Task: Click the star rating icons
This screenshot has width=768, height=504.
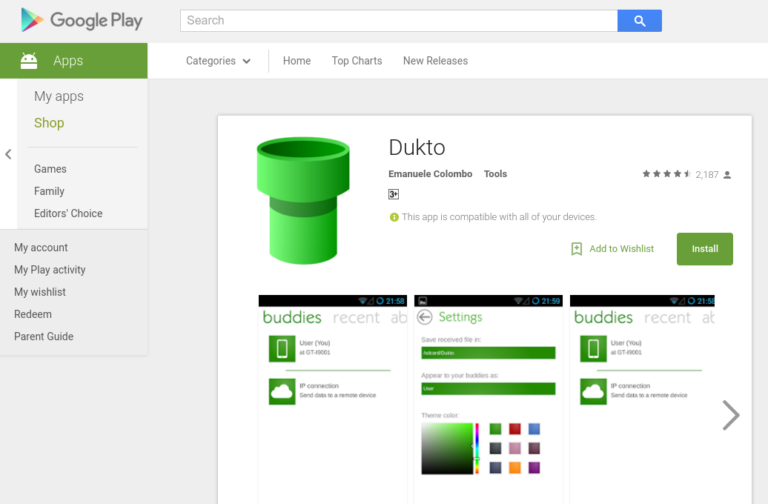Action: point(666,174)
